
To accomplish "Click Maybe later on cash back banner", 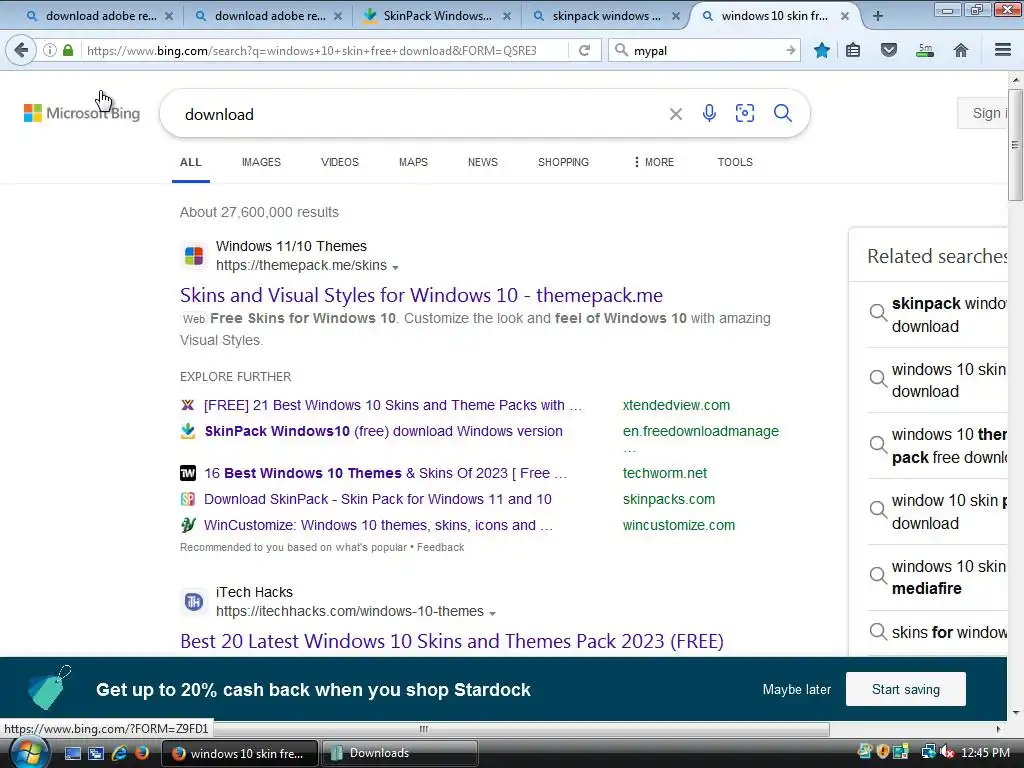I will [x=797, y=690].
